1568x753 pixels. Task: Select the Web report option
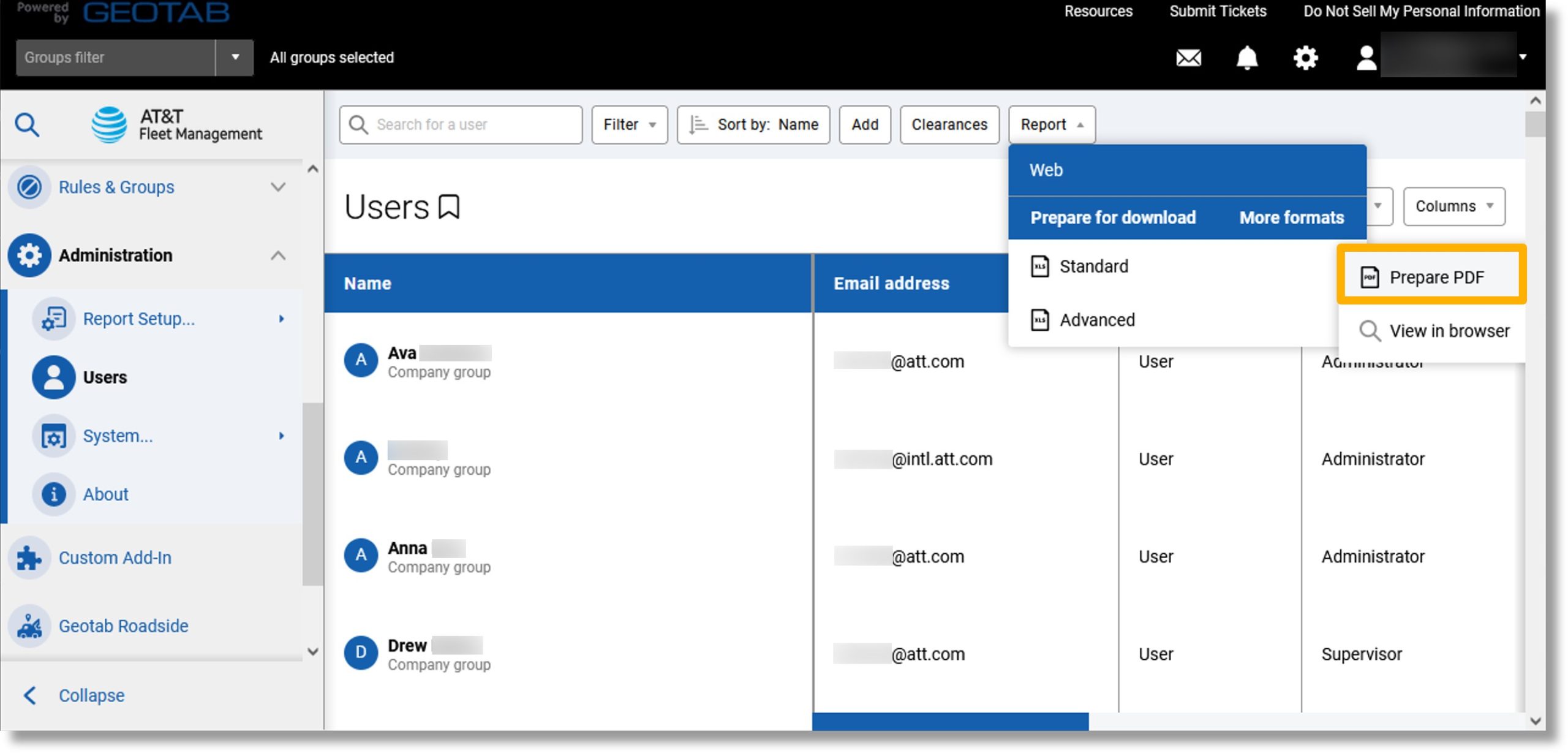pyautogui.click(x=1187, y=170)
